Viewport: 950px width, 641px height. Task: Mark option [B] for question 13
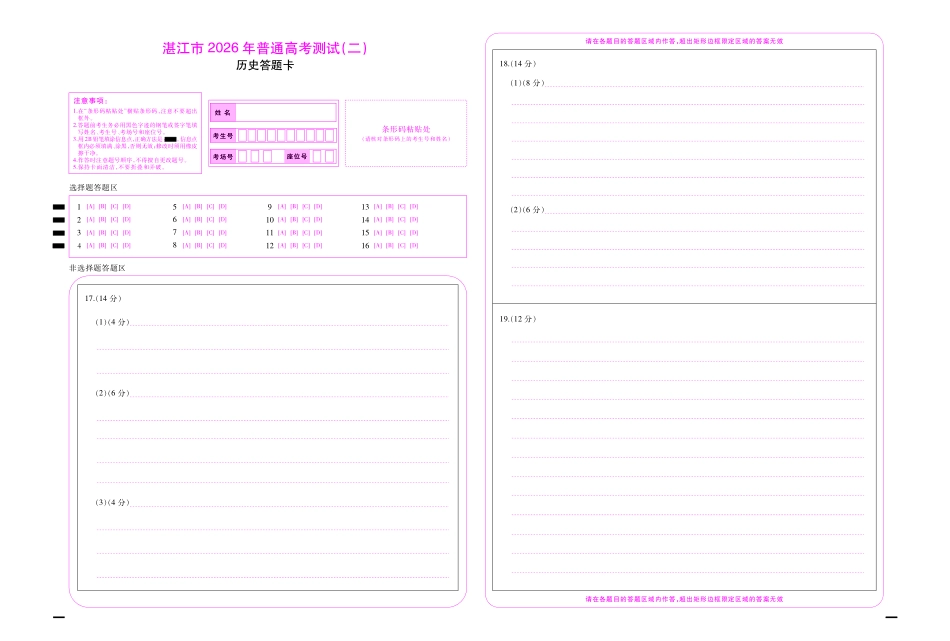(x=390, y=207)
